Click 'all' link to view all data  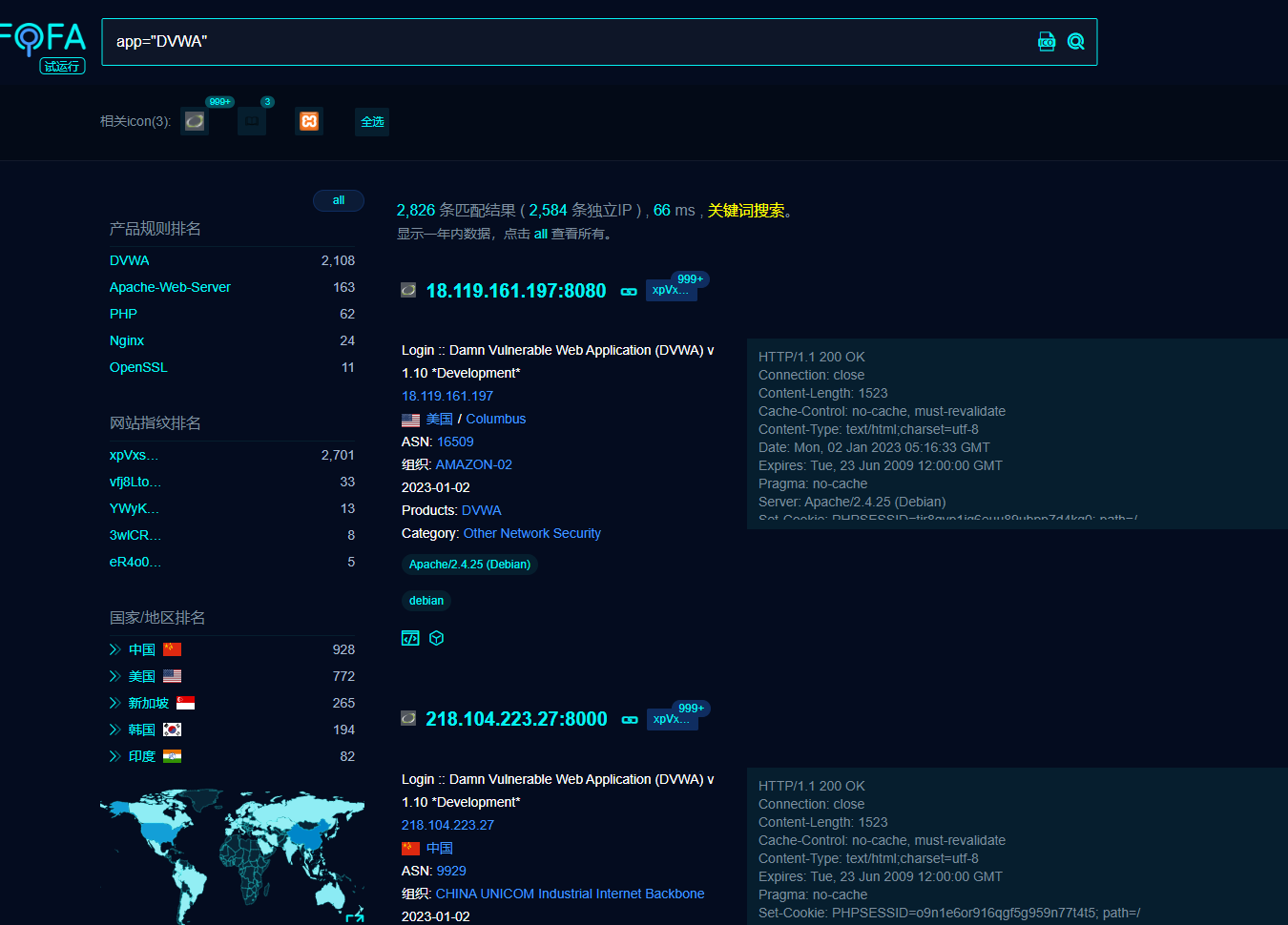(541, 234)
